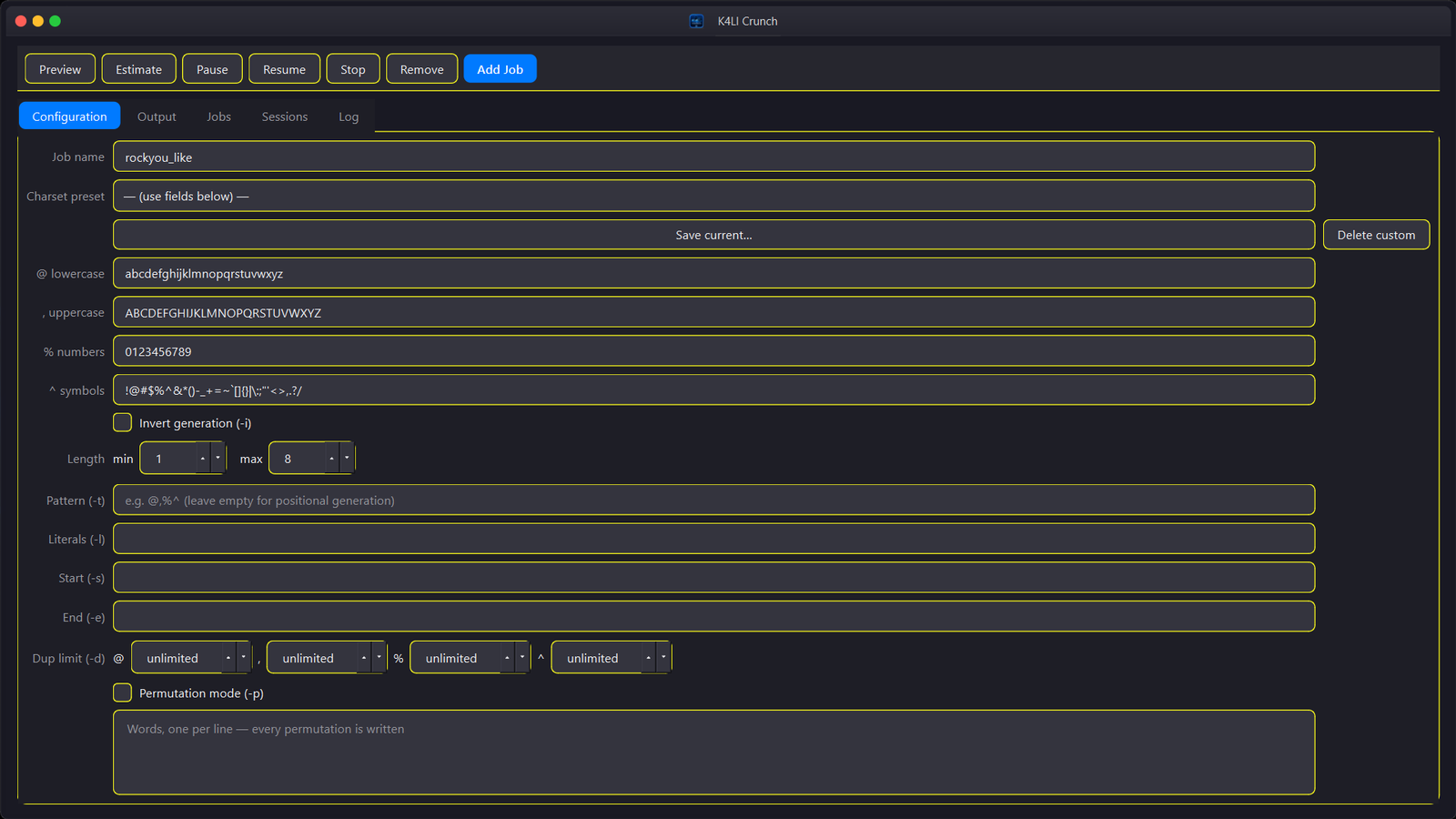Increase the max length stepper up arrow
This screenshot has width=1456, height=819.
[332, 459]
